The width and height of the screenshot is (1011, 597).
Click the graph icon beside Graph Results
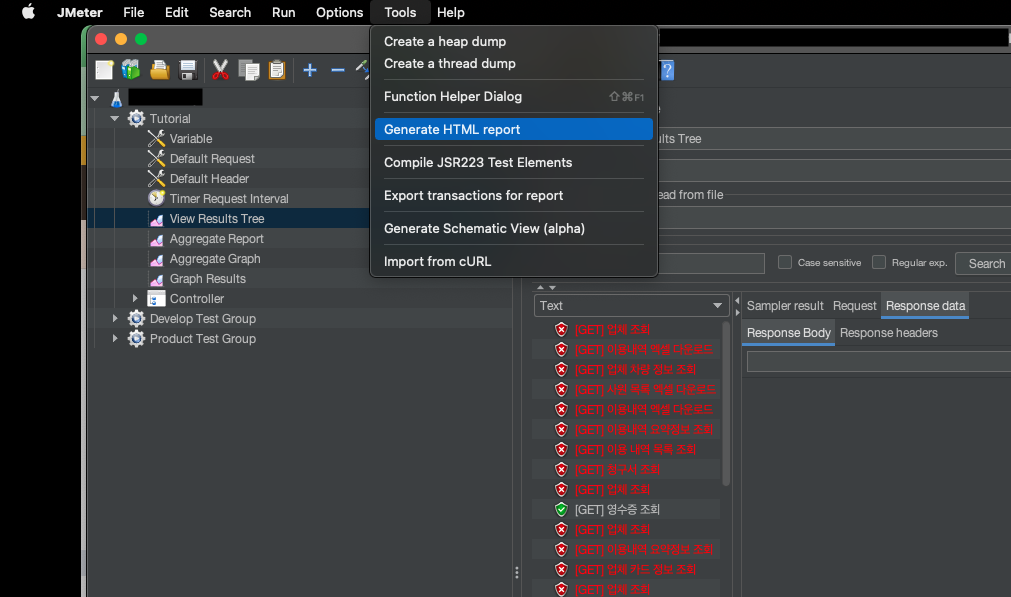(156, 279)
